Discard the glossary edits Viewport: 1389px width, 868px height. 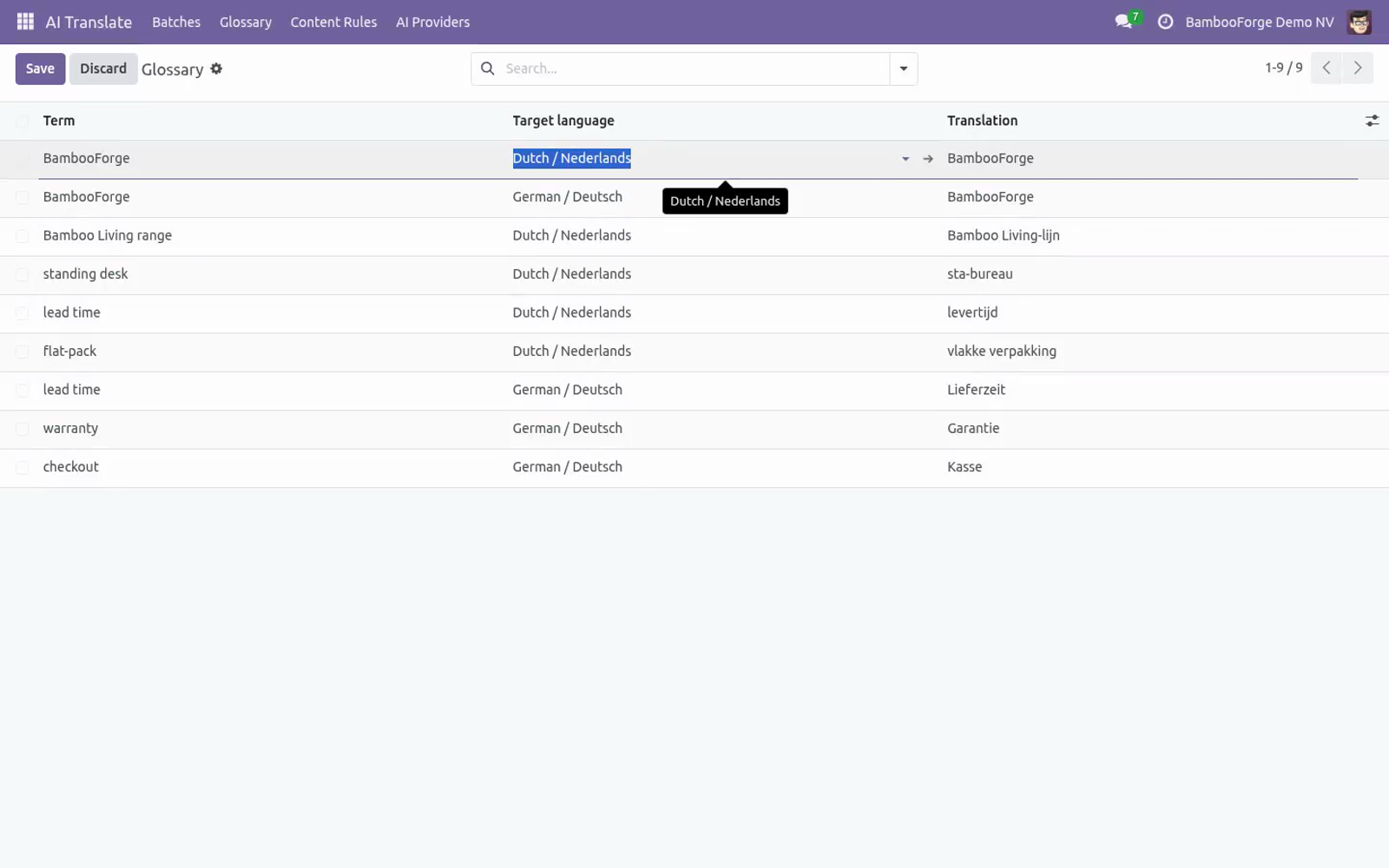pyautogui.click(x=103, y=69)
